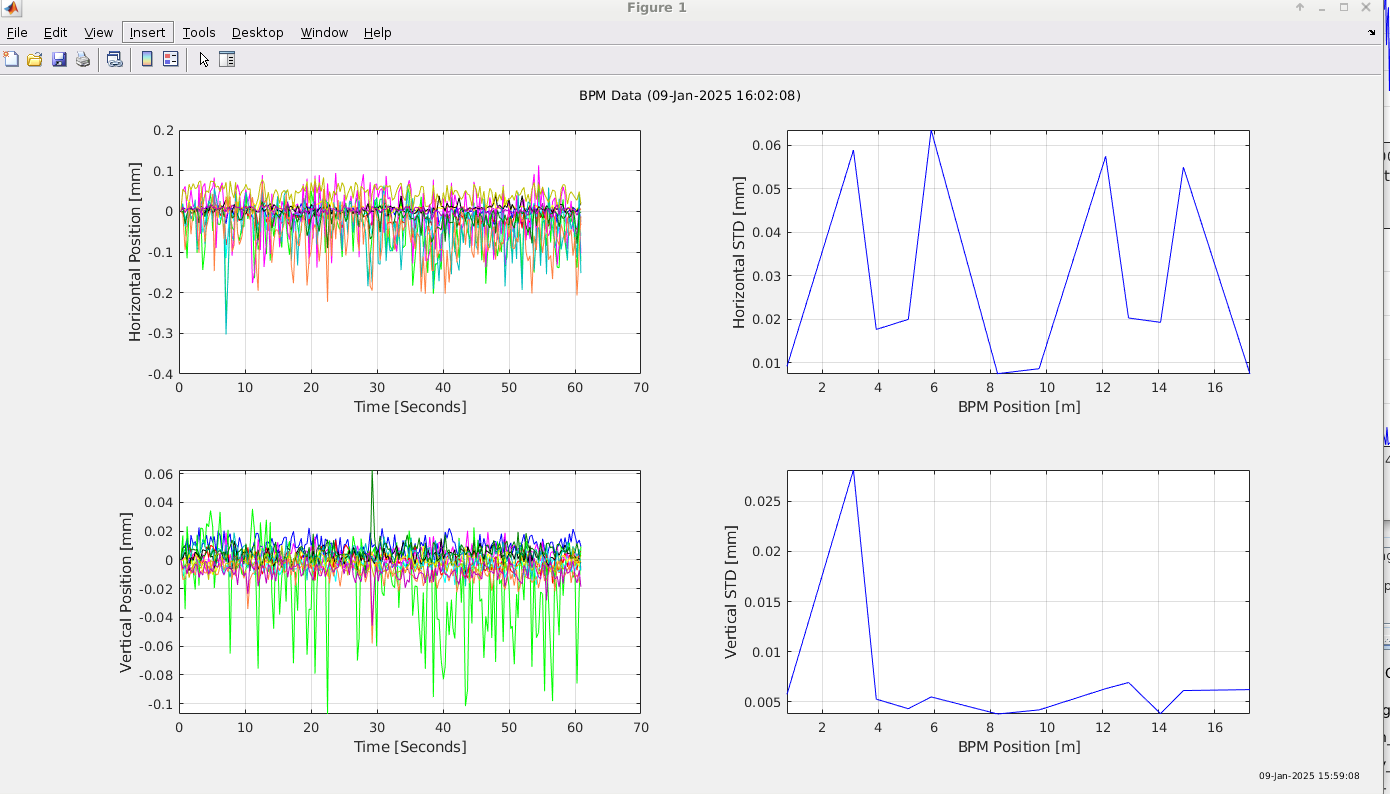Image resolution: width=1390 pixels, height=794 pixels.
Task: Click the title bar up-arrow button
Action: [x=1300, y=8]
